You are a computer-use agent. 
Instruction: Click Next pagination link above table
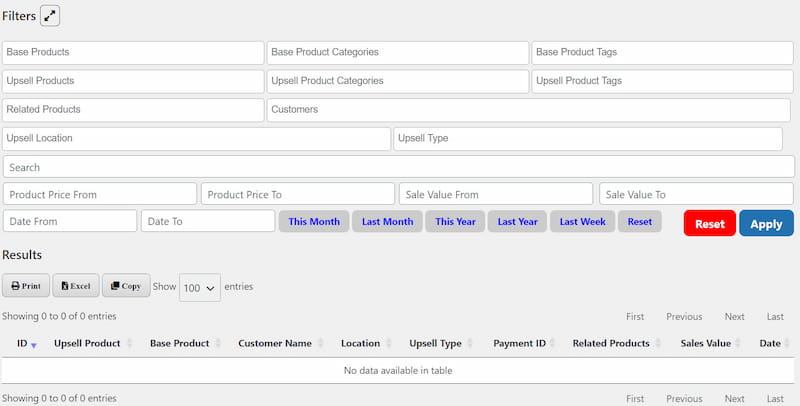click(735, 317)
